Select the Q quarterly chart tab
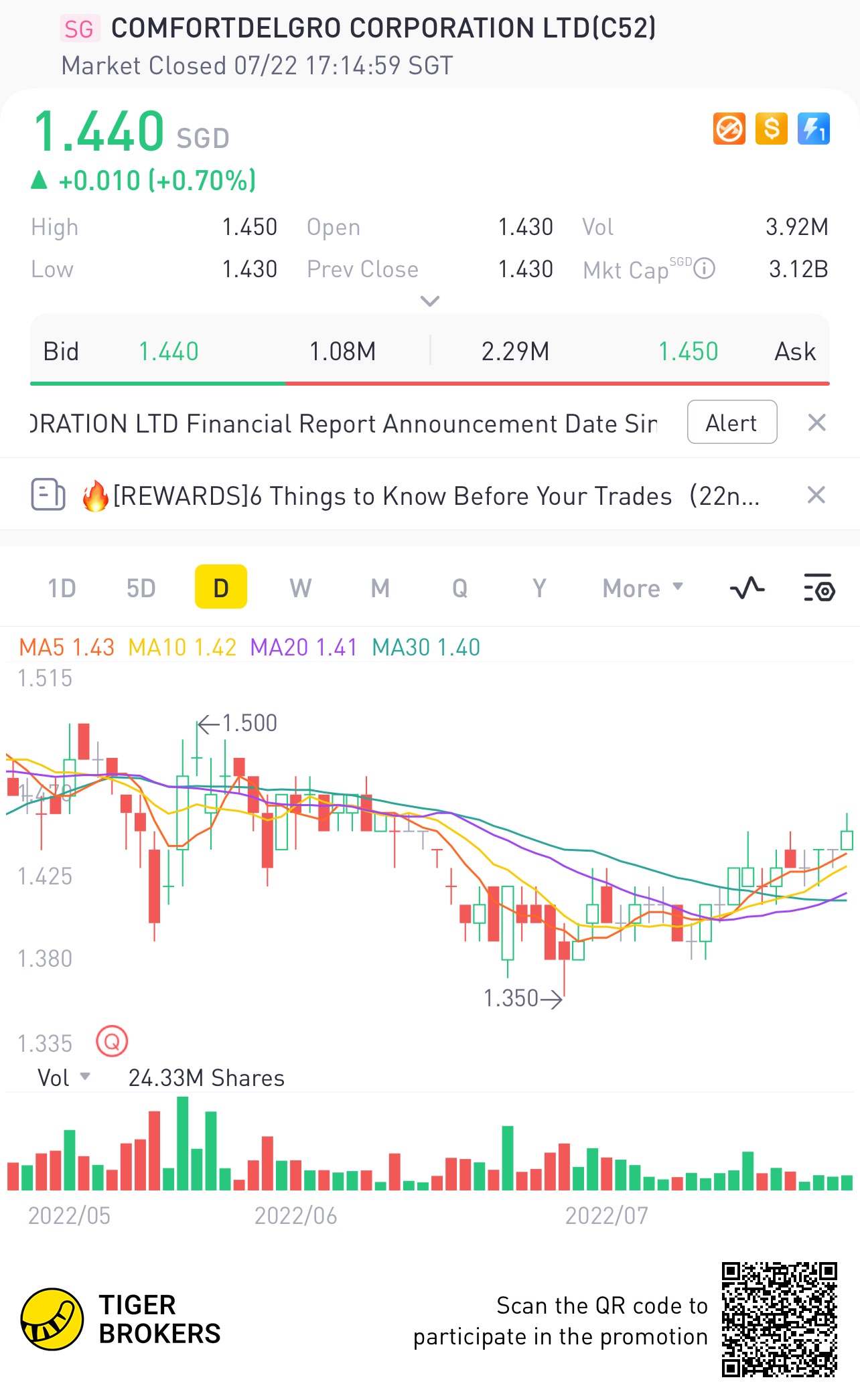 459,588
